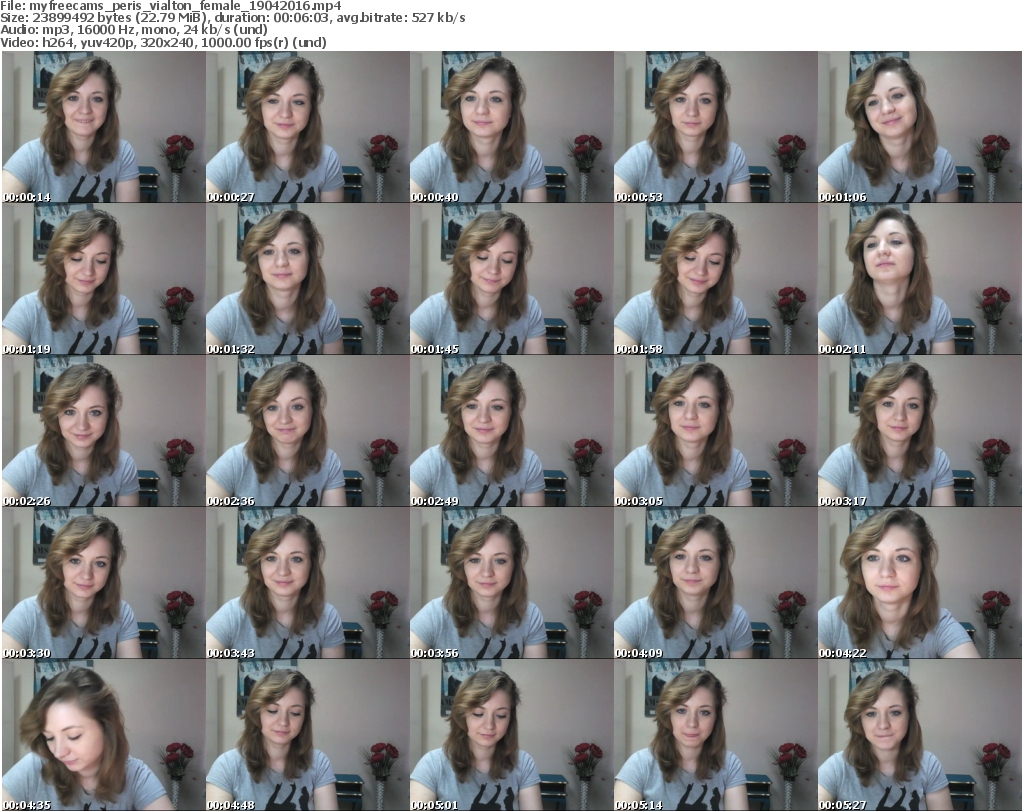Click the File name line in header
The height and width of the screenshot is (811, 1024).
coord(171,6)
